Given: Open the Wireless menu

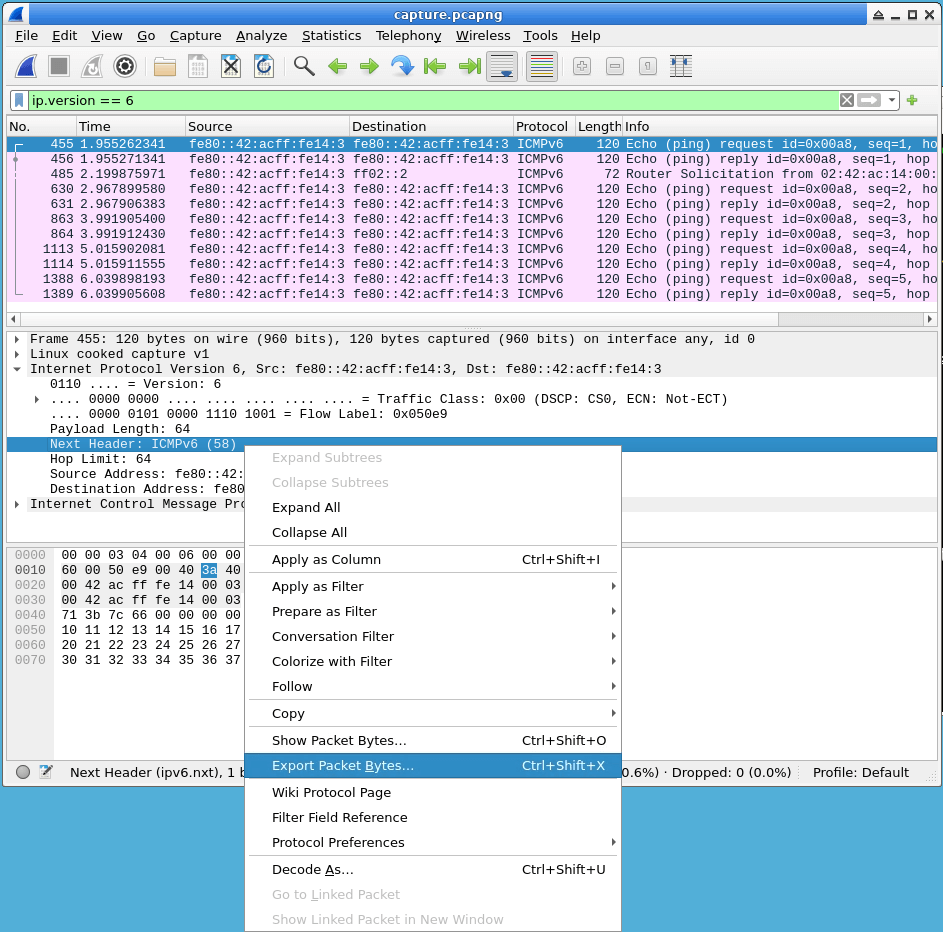Looking at the screenshot, I should pos(483,35).
